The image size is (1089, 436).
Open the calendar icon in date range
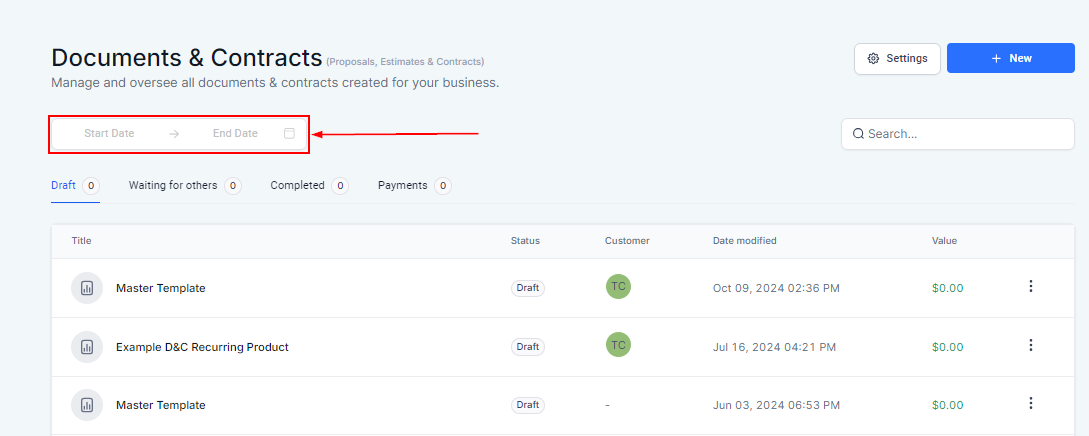(290, 133)
